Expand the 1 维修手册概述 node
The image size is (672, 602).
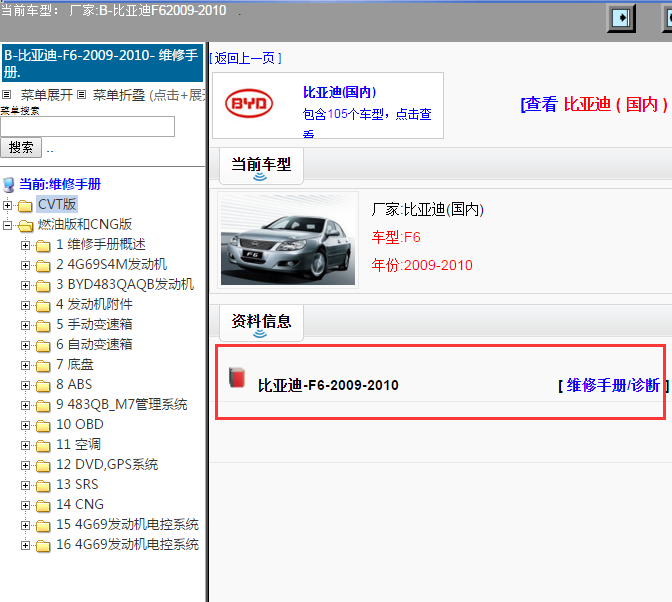pyautogui.click(x=25, y=245)
